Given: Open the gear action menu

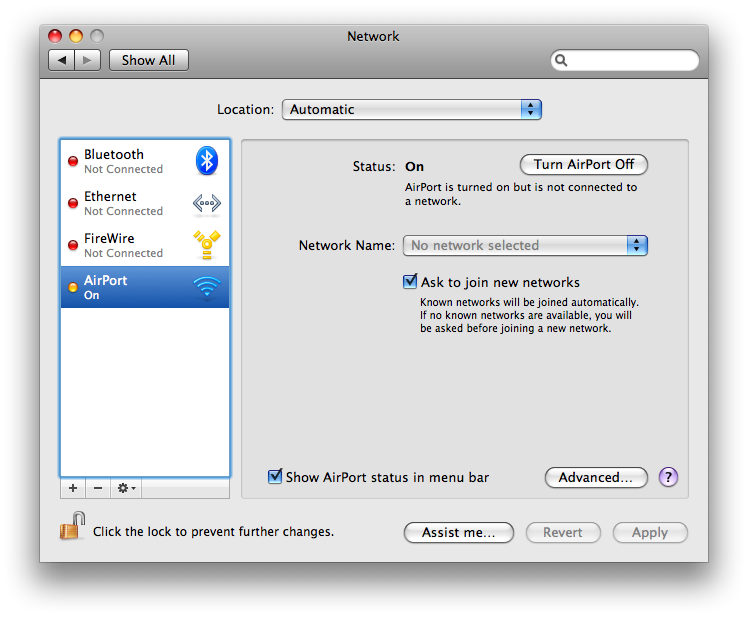Looking at the screenshot, I should pyautogui.click(x=127, y=488).
